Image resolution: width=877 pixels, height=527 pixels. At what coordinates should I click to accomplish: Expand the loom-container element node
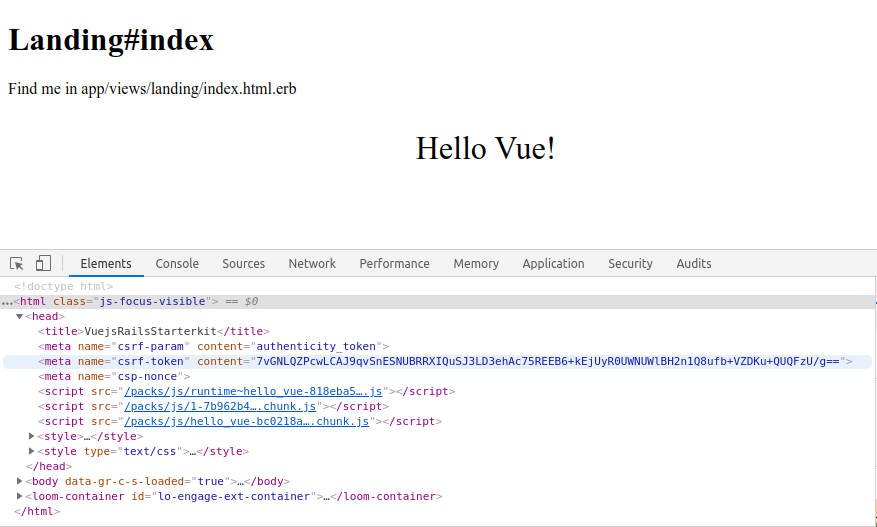(x=20, y=496)
